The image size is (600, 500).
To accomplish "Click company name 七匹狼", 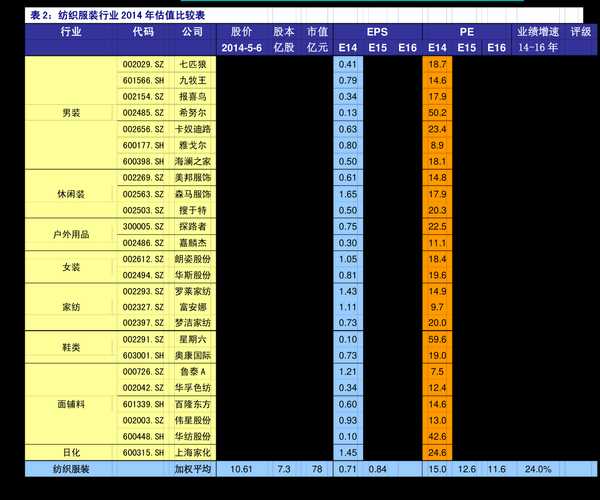I will click(x=192, y=64).
